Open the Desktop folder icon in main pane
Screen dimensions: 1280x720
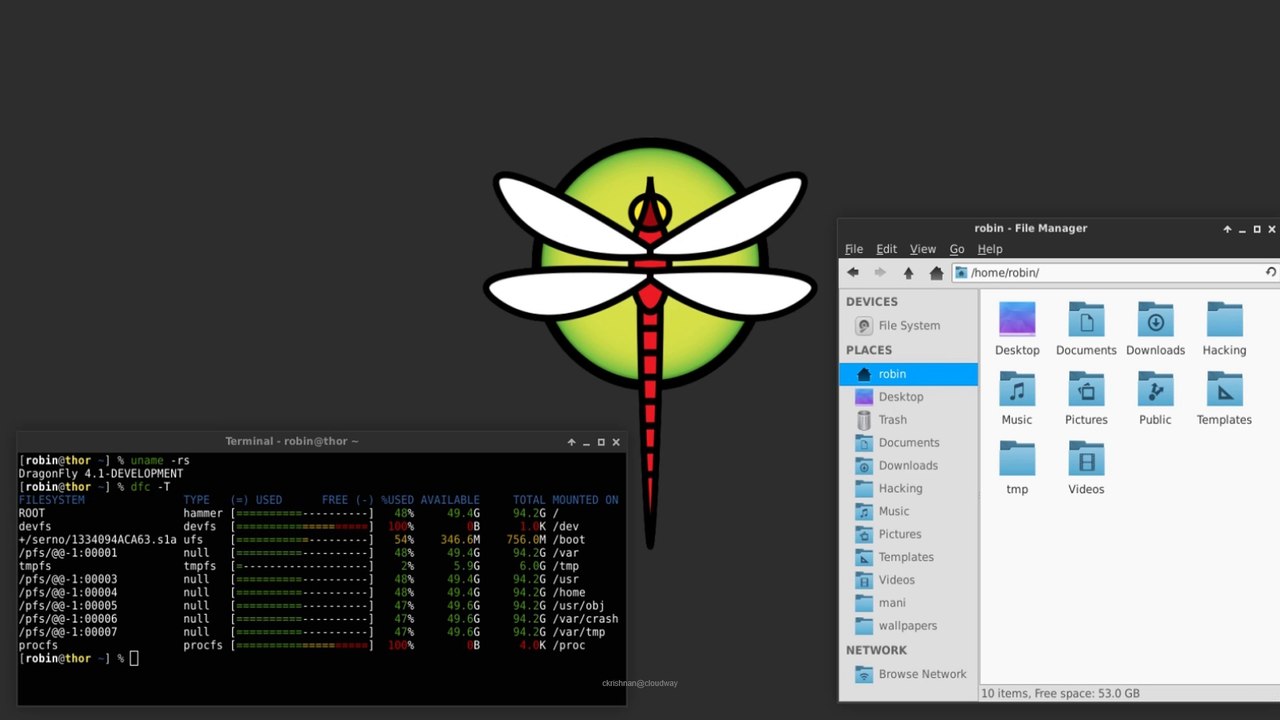[x=1017, y=320]
